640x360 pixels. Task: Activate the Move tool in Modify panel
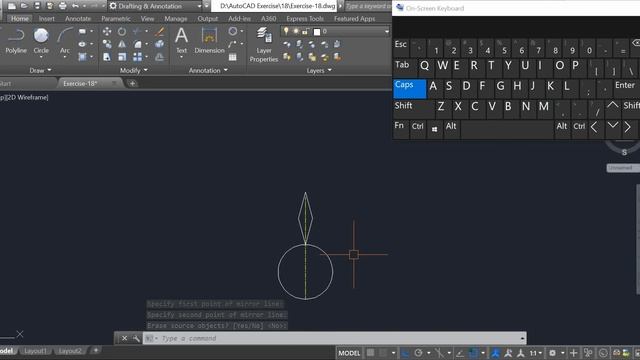(x=107, y=31)
